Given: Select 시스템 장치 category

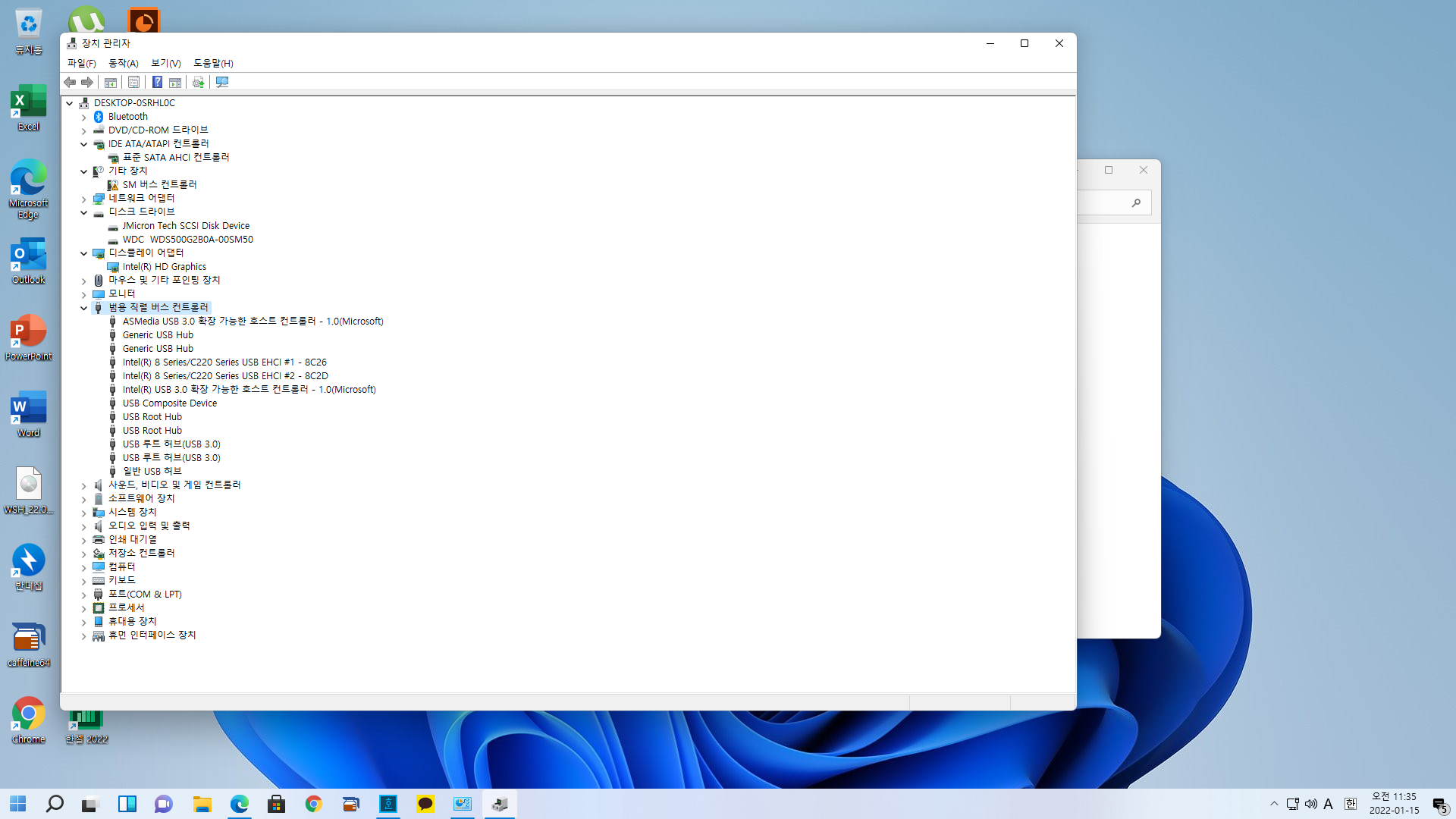Looking at the screenshot, I should [133, 513].
